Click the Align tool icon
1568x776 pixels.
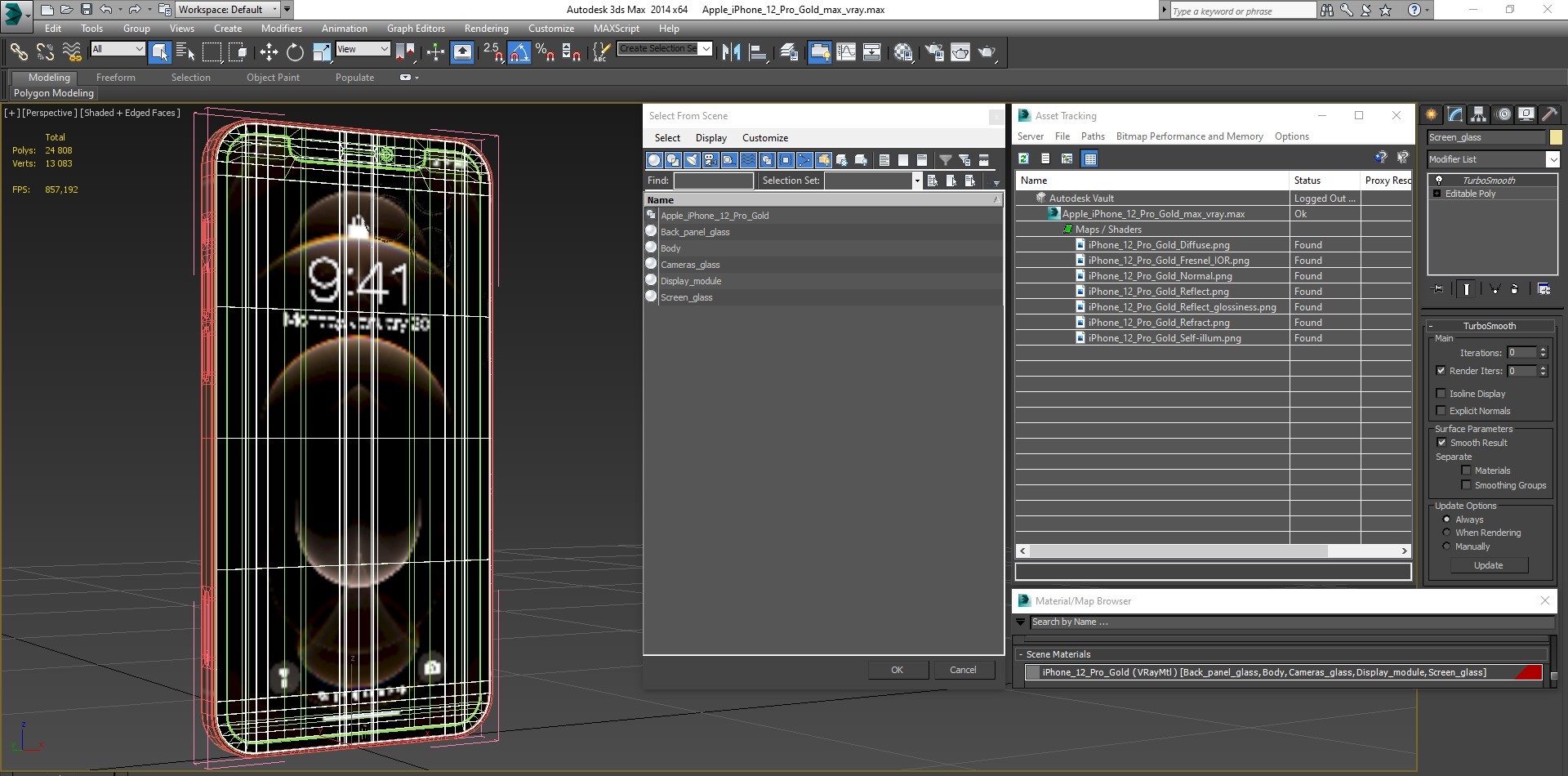click(758, 52)
